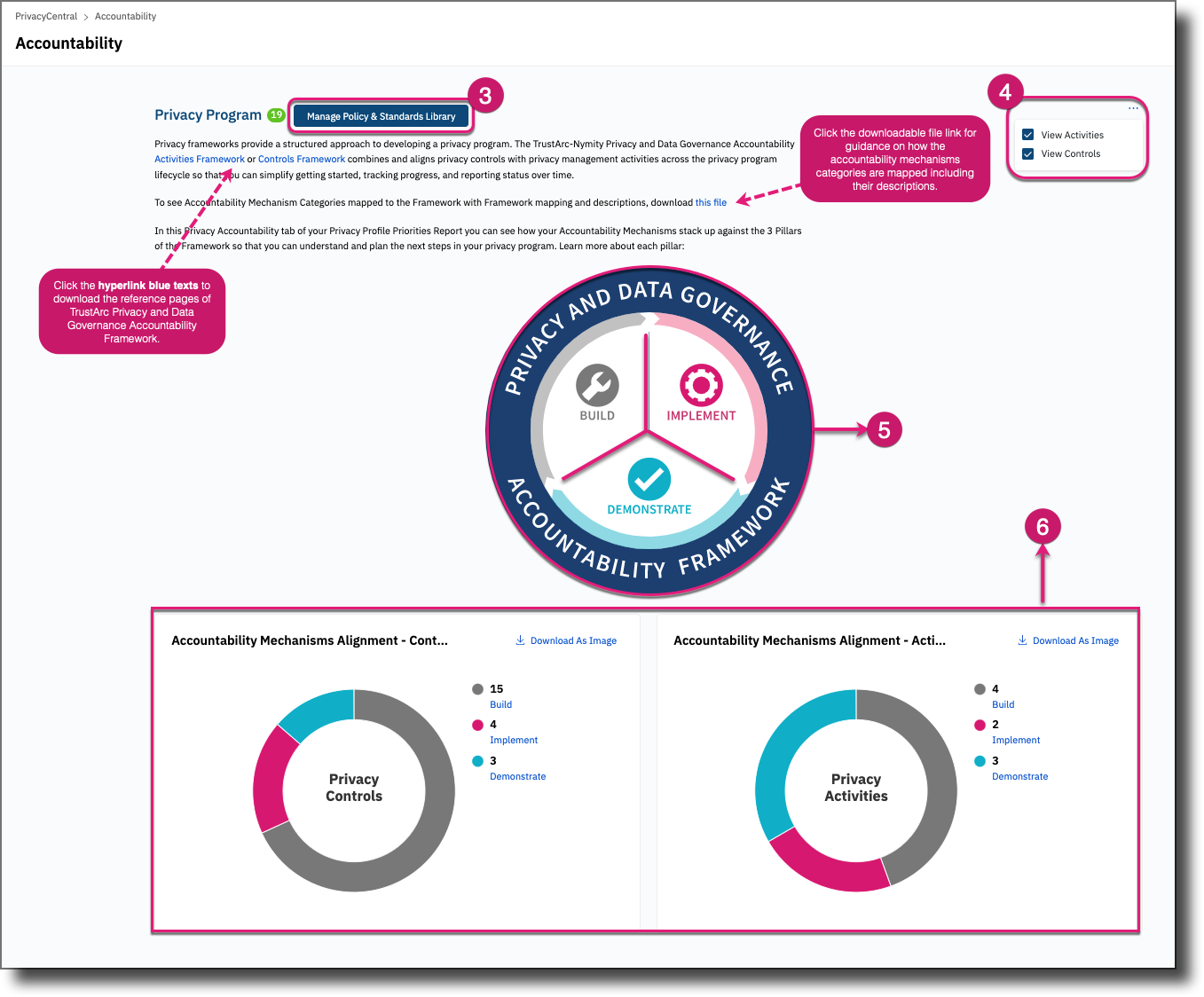Uncheck the View Activities checkbox
The width and height of the screenshot is (1204, 997).
click(1028, 135)
